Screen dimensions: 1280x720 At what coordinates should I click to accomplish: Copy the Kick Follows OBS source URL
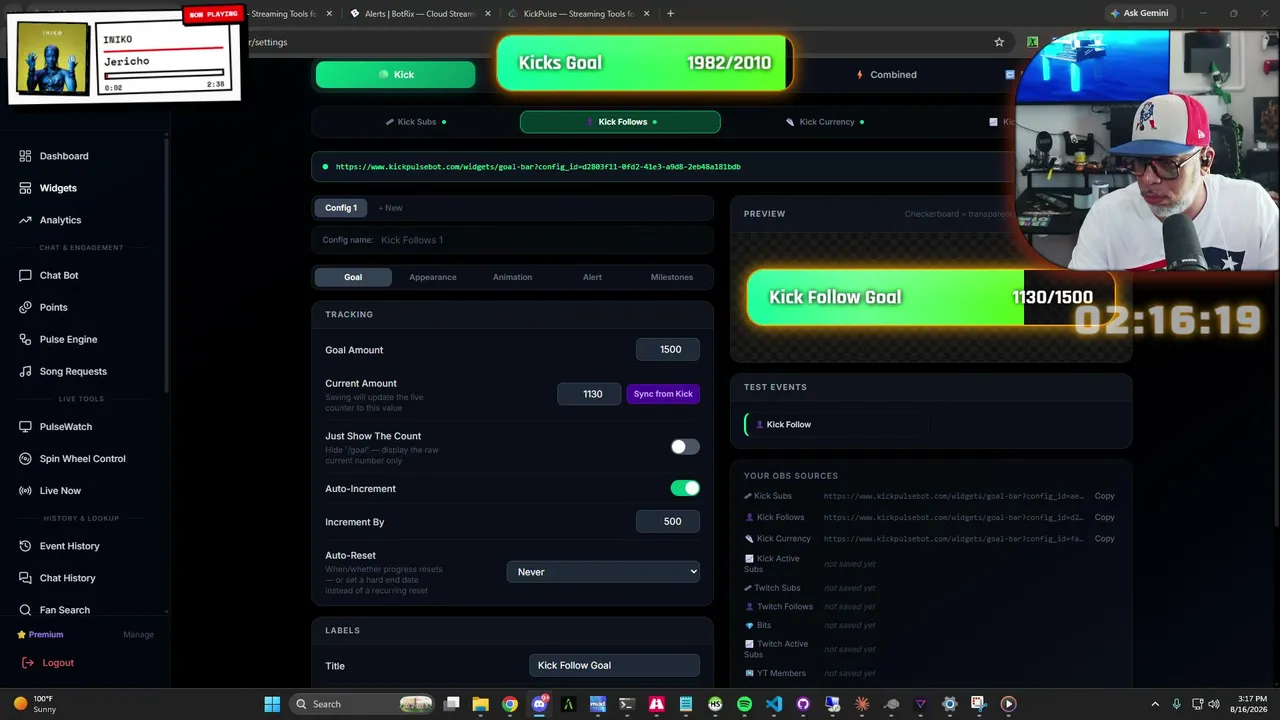[1104, 518]
